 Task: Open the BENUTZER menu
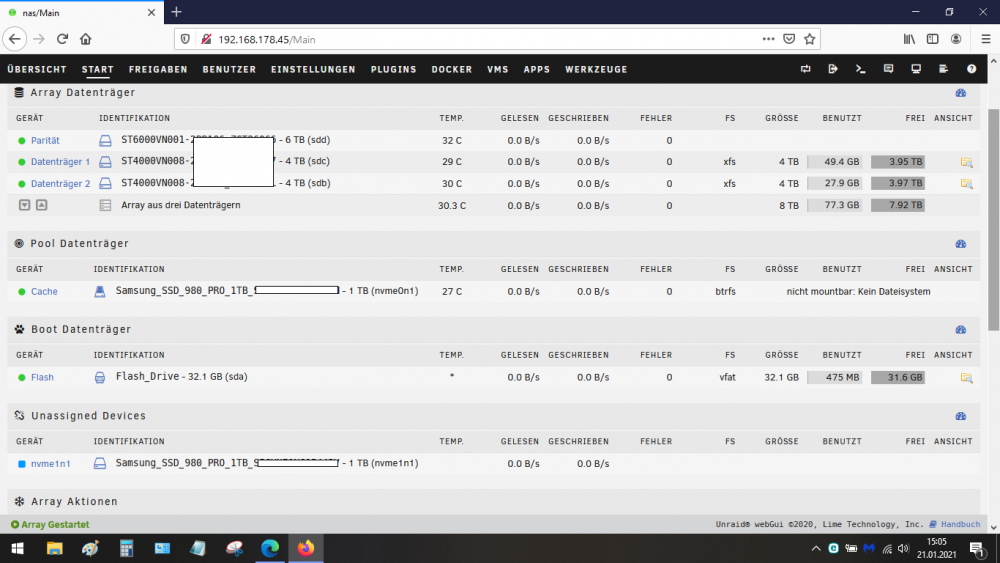pos(229,69)
